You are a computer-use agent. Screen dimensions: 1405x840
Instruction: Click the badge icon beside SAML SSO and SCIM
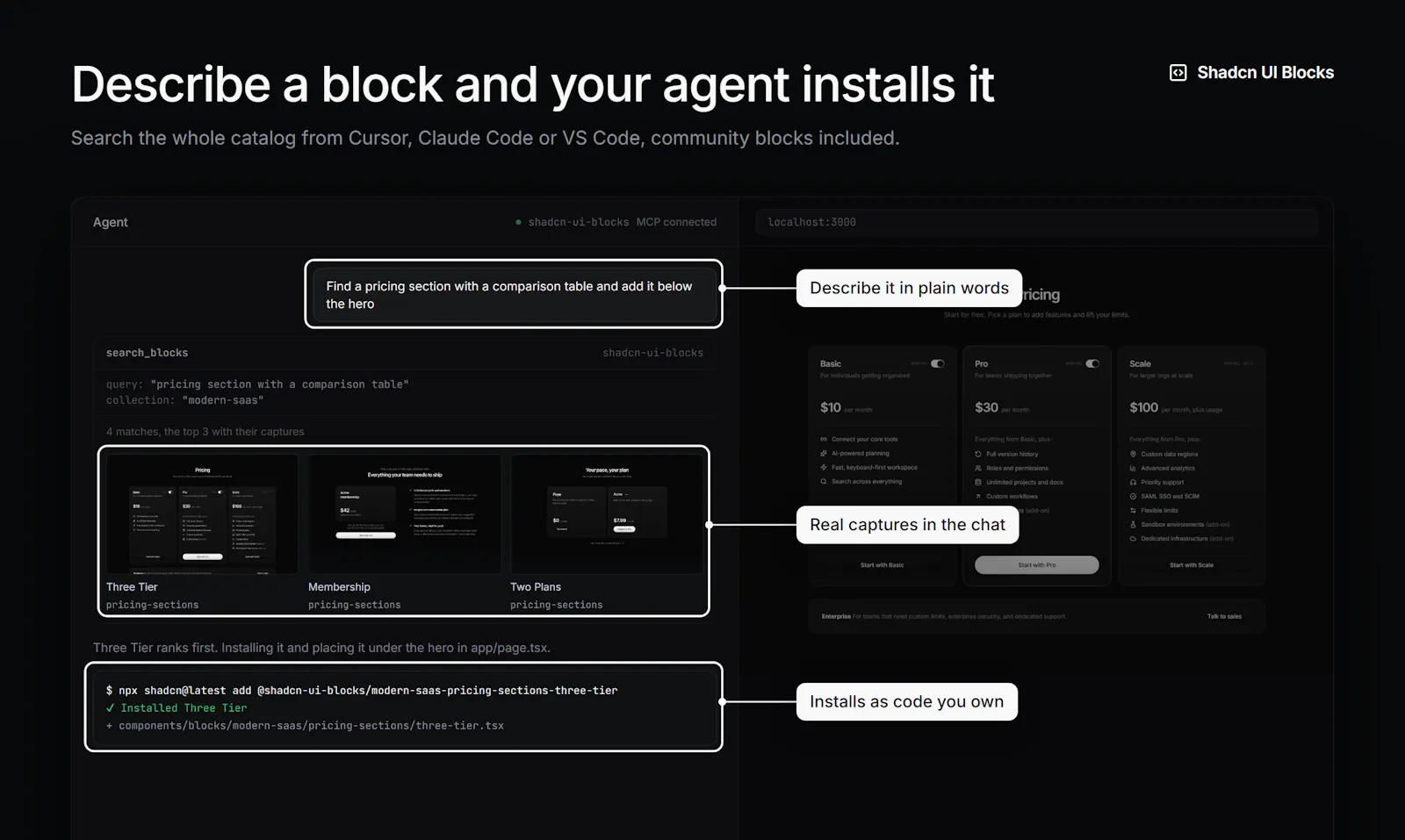pyautogui.click(x=1133, y=496)
